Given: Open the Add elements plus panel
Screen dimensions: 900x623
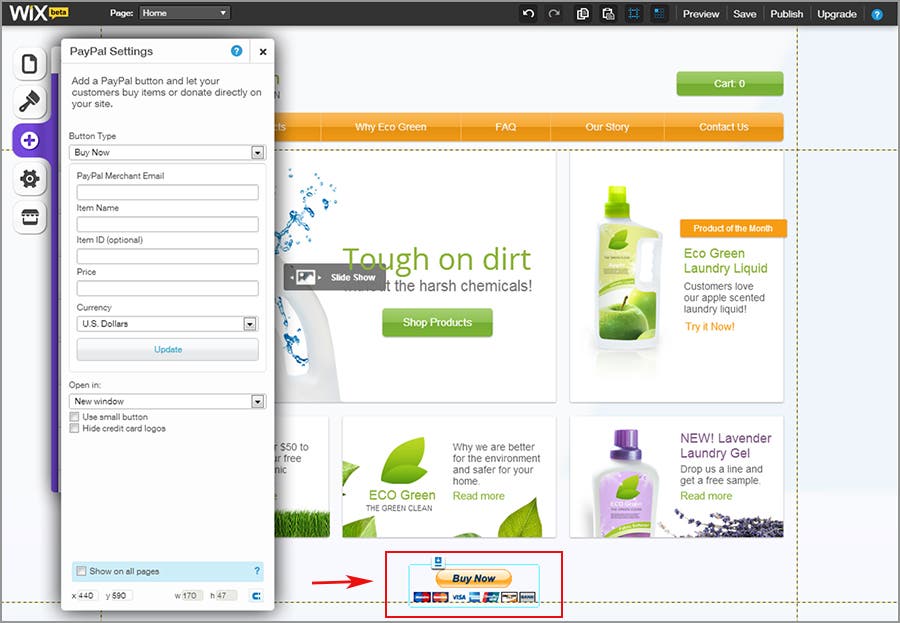Looking at the screenshot, I should click(x=29, y=141).
